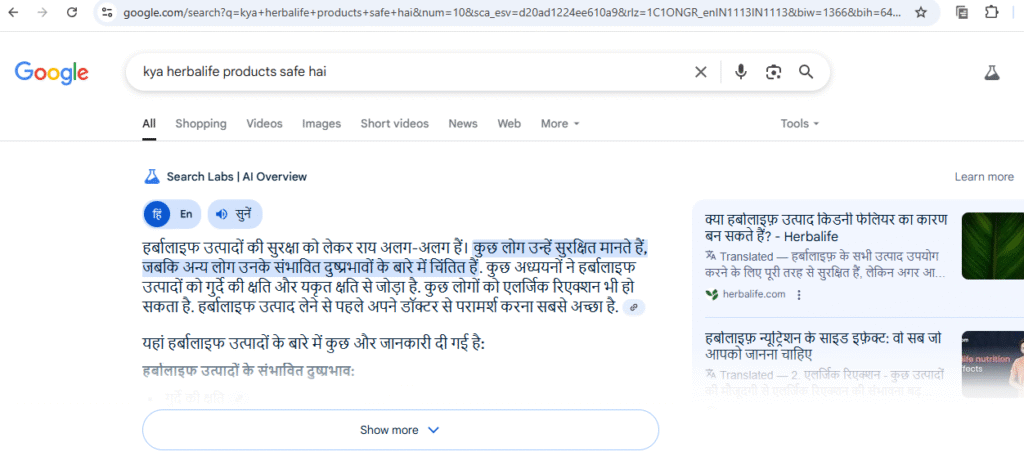Select the All results tab

(x=149, y=123)
